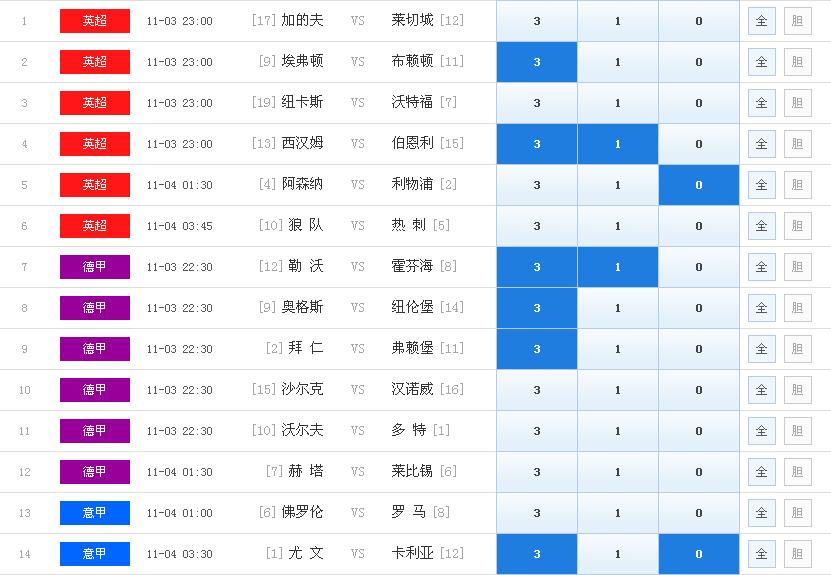The width and height of the screenshot is (831, 575).
Task: Click 胆 button for 沃尔夫 row
Action: 798,431
